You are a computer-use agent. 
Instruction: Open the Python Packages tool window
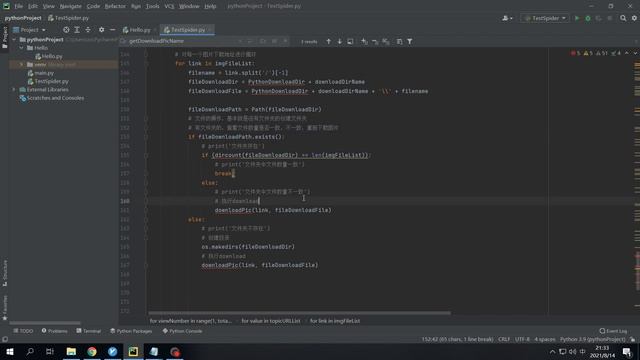[131, 331]
